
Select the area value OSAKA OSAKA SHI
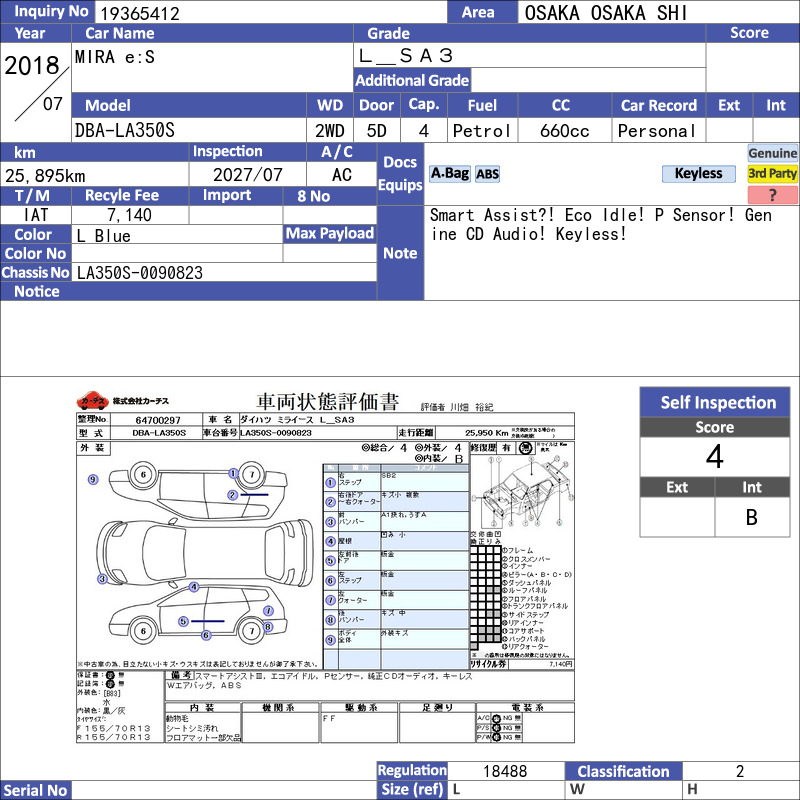click(606, 13)
